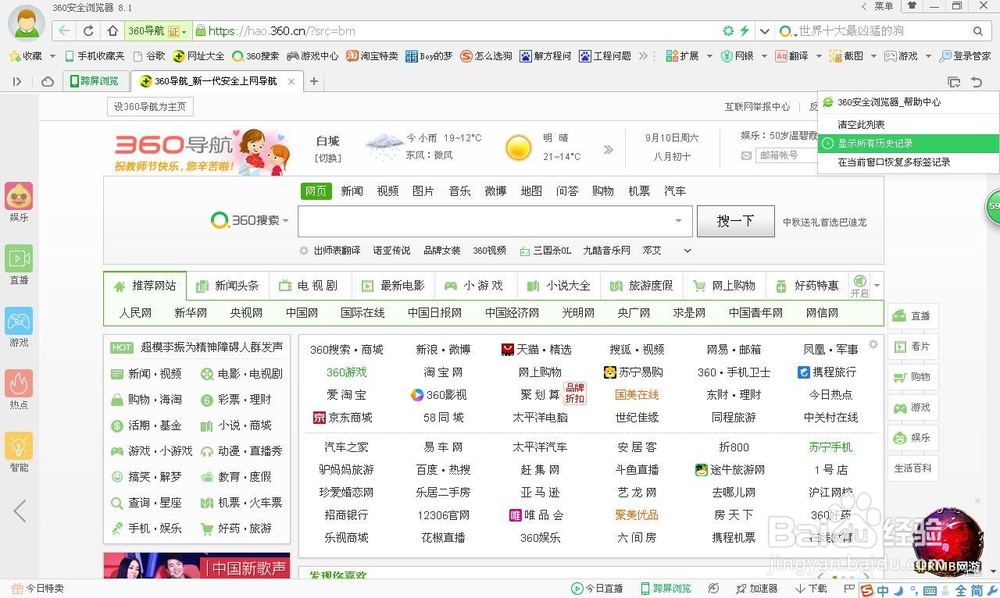The width and height of the screenshot is (1000, 598).
Task: Toggle the night mode moon icon
Action: pyautogui.click(x=899, y=589)
